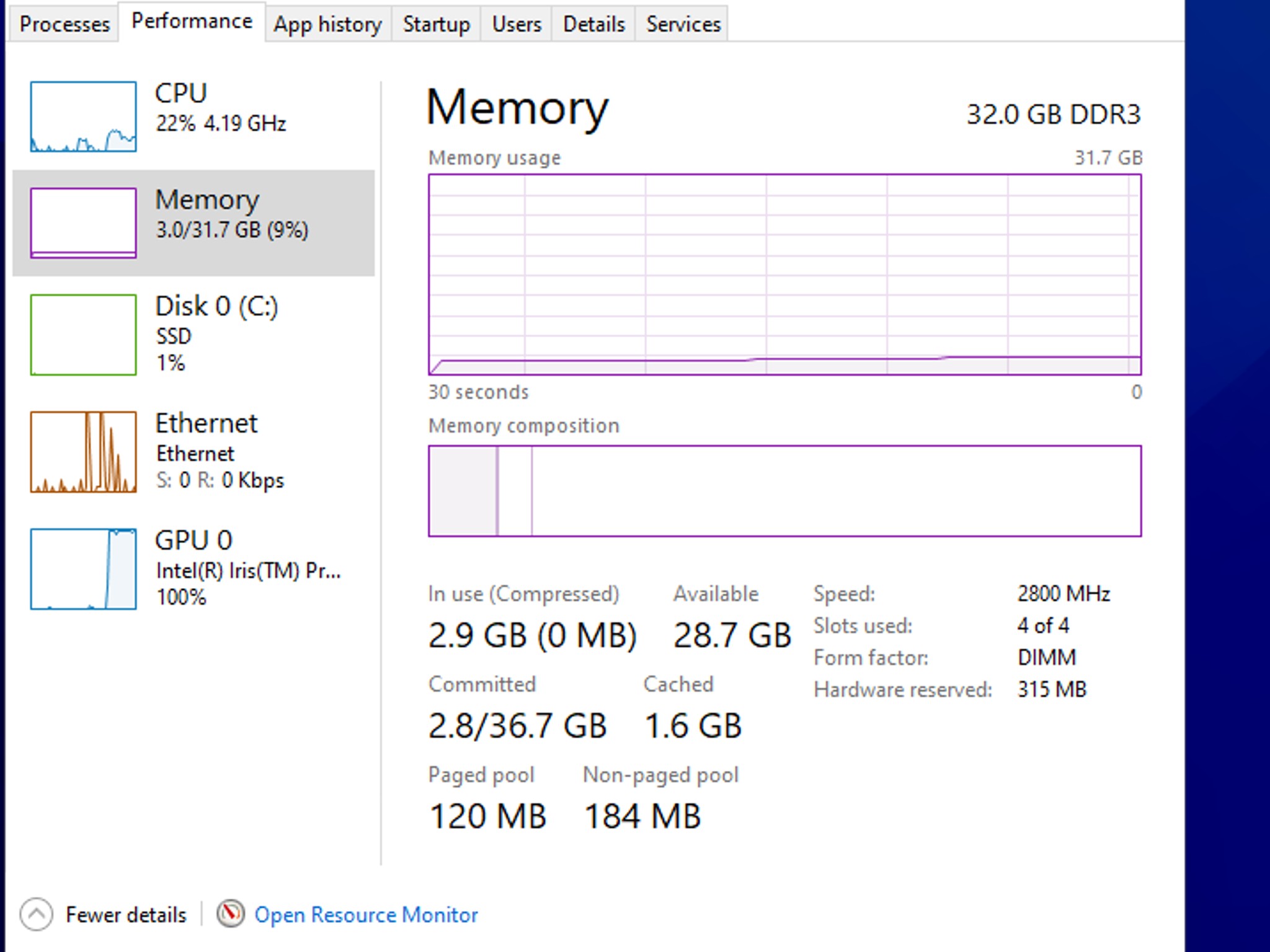Click the Committed 2.8/36.7 GB value
The height and width of the screenshot is (952, 1270).
(x=517, y=726)
